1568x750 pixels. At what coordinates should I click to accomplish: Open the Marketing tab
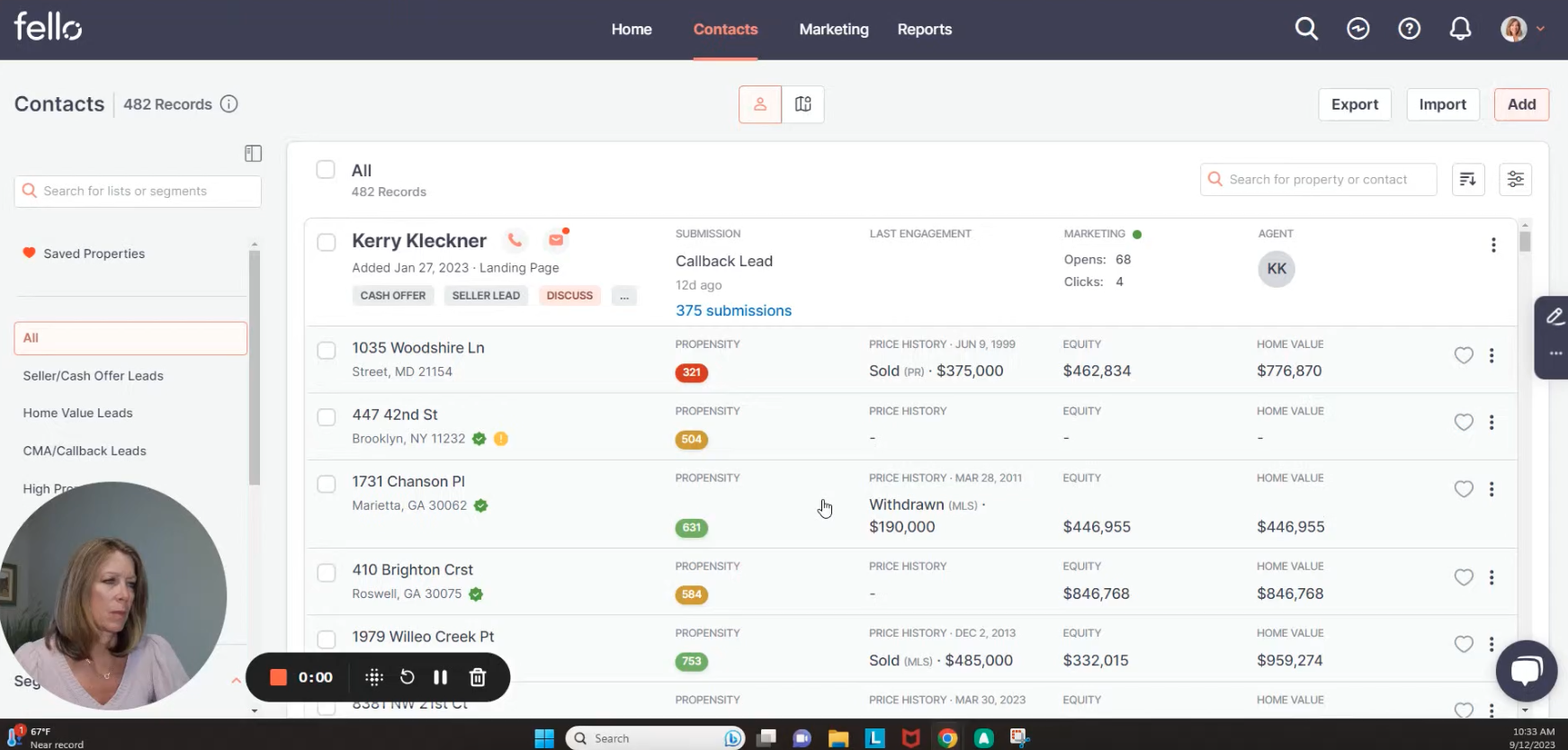[834, 30]
